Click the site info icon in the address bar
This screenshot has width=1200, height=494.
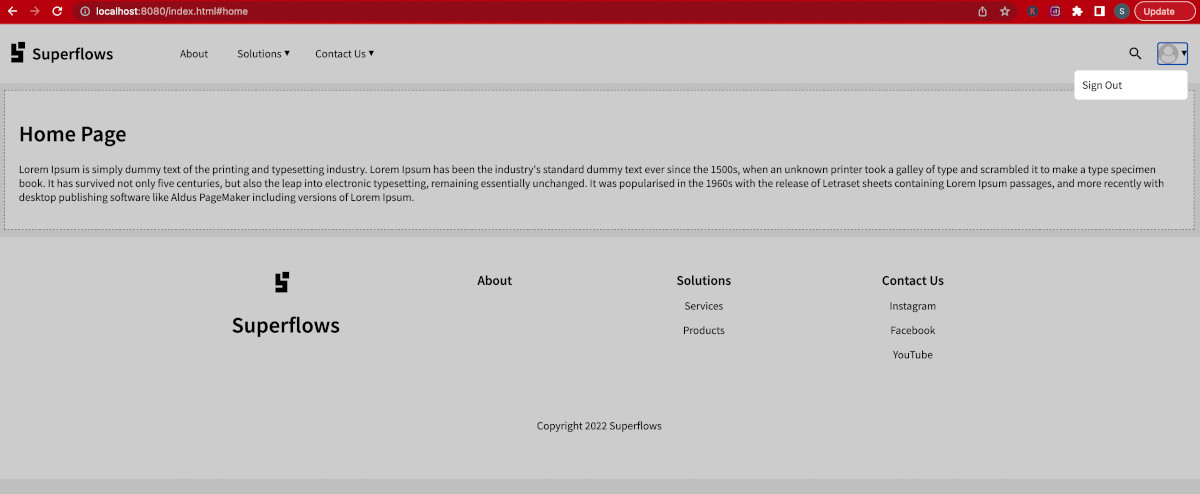pos(85,11)
